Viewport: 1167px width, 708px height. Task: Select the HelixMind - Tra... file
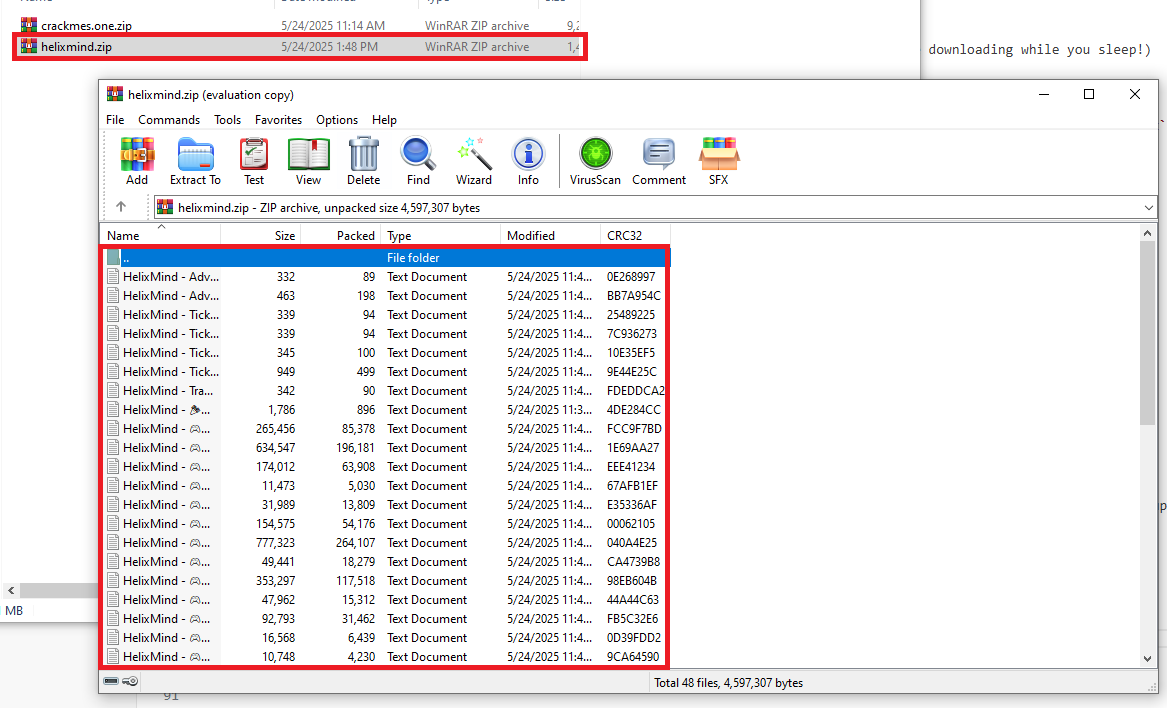386,391
